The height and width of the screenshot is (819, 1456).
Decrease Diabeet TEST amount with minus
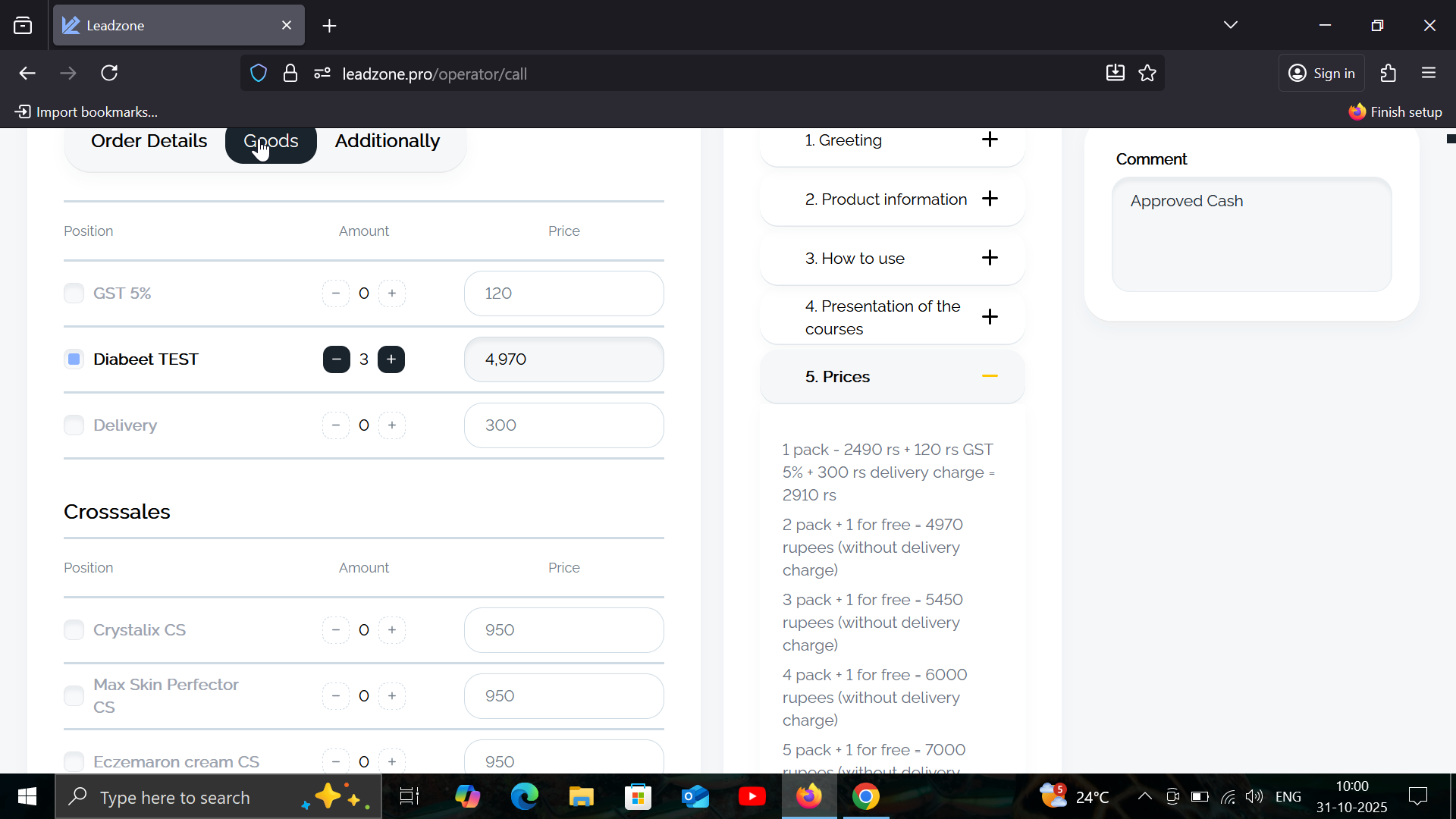[336, 359]
